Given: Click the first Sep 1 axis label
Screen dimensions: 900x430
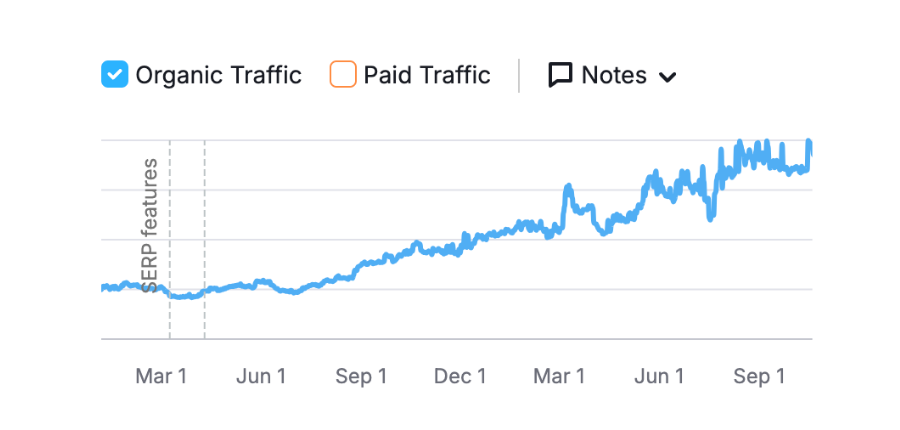Looking at the screenshot, I should coord(361,377).
